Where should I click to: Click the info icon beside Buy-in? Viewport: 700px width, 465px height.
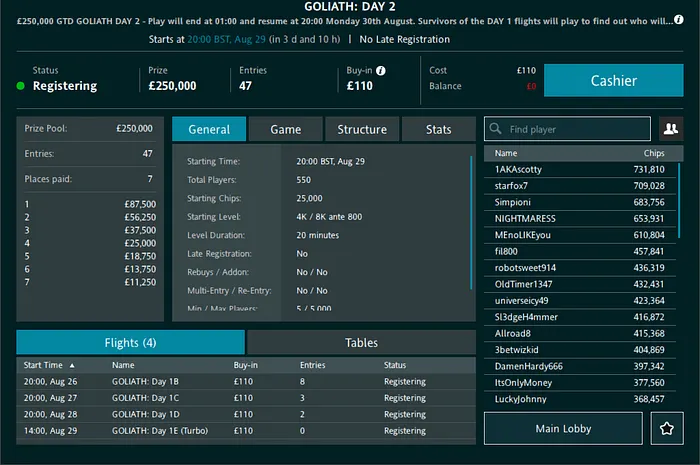[381, 71]
